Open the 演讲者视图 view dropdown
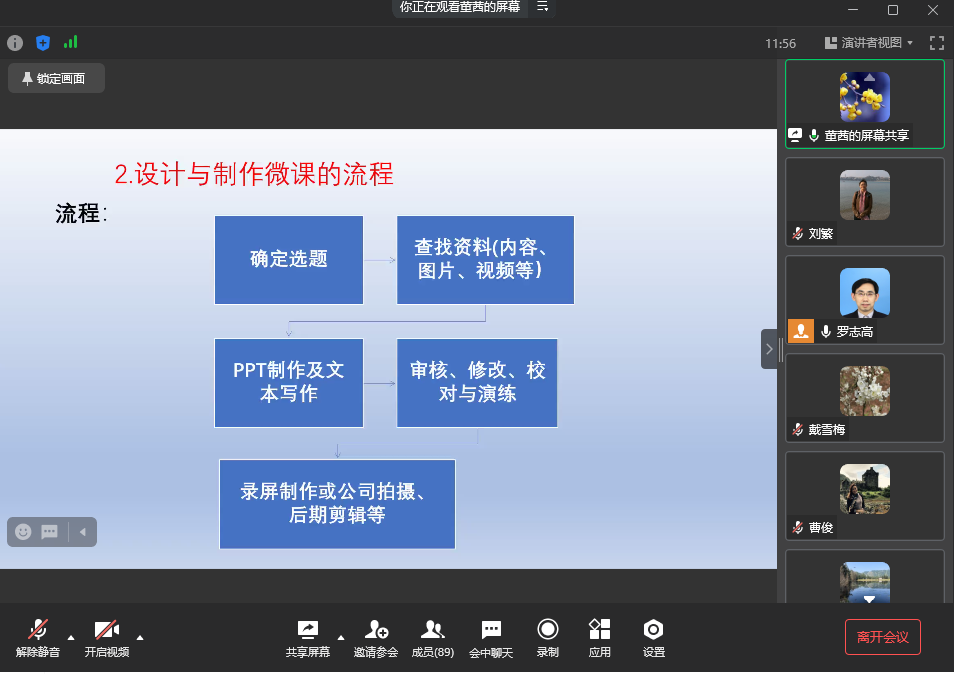Viewport: 955px width, 674px height. click(x=868, y=43)
